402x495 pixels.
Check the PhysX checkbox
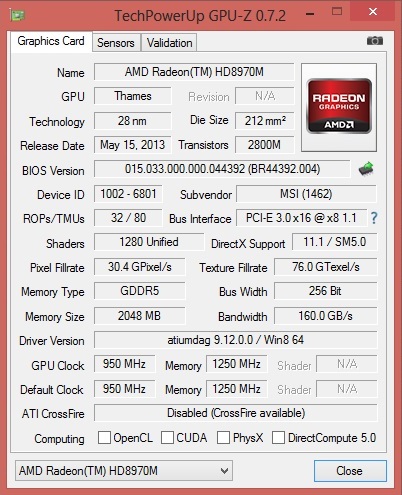tap(223, 437)
